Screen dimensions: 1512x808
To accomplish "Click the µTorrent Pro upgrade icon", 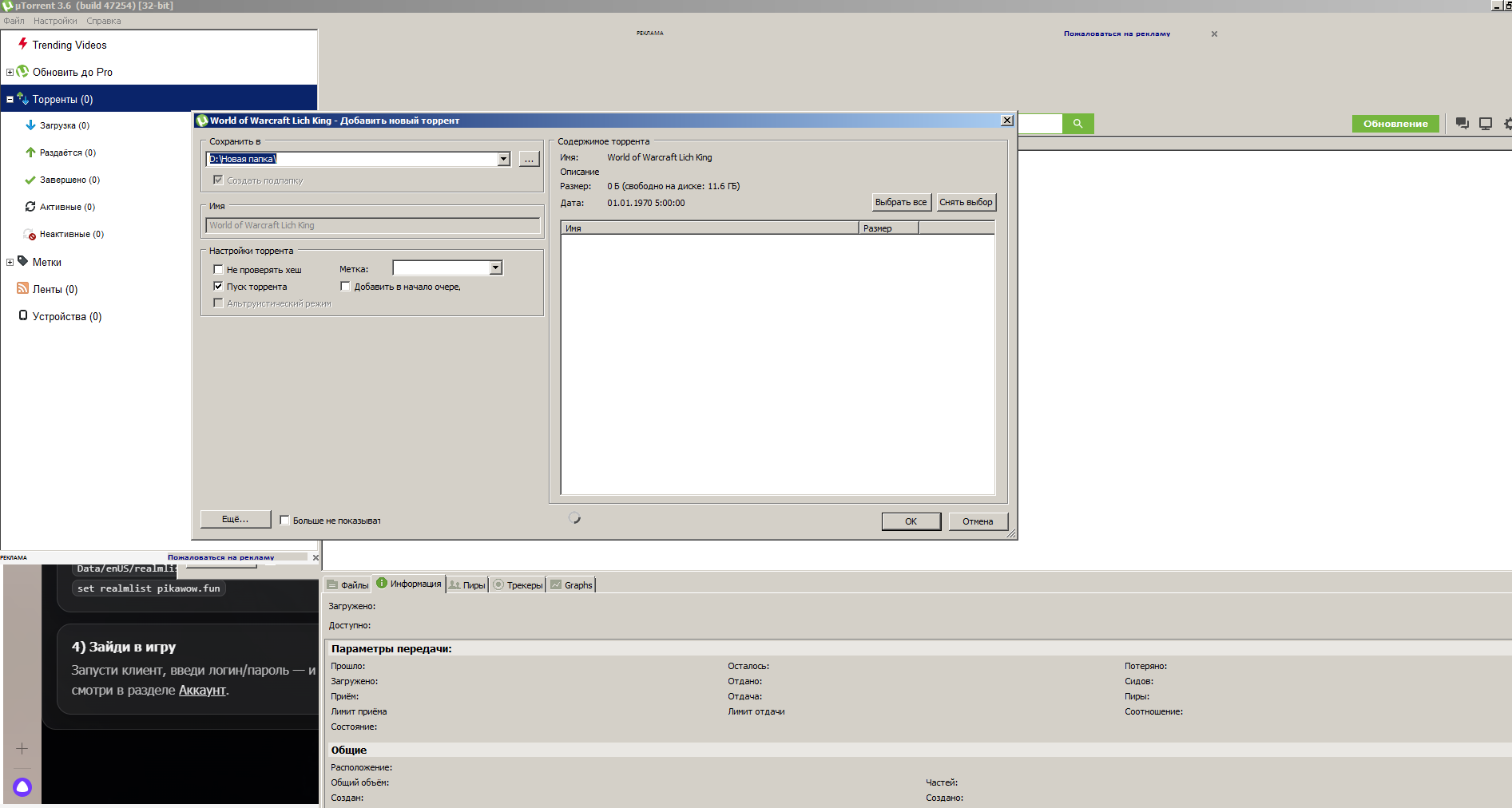I will pos(22,71).
